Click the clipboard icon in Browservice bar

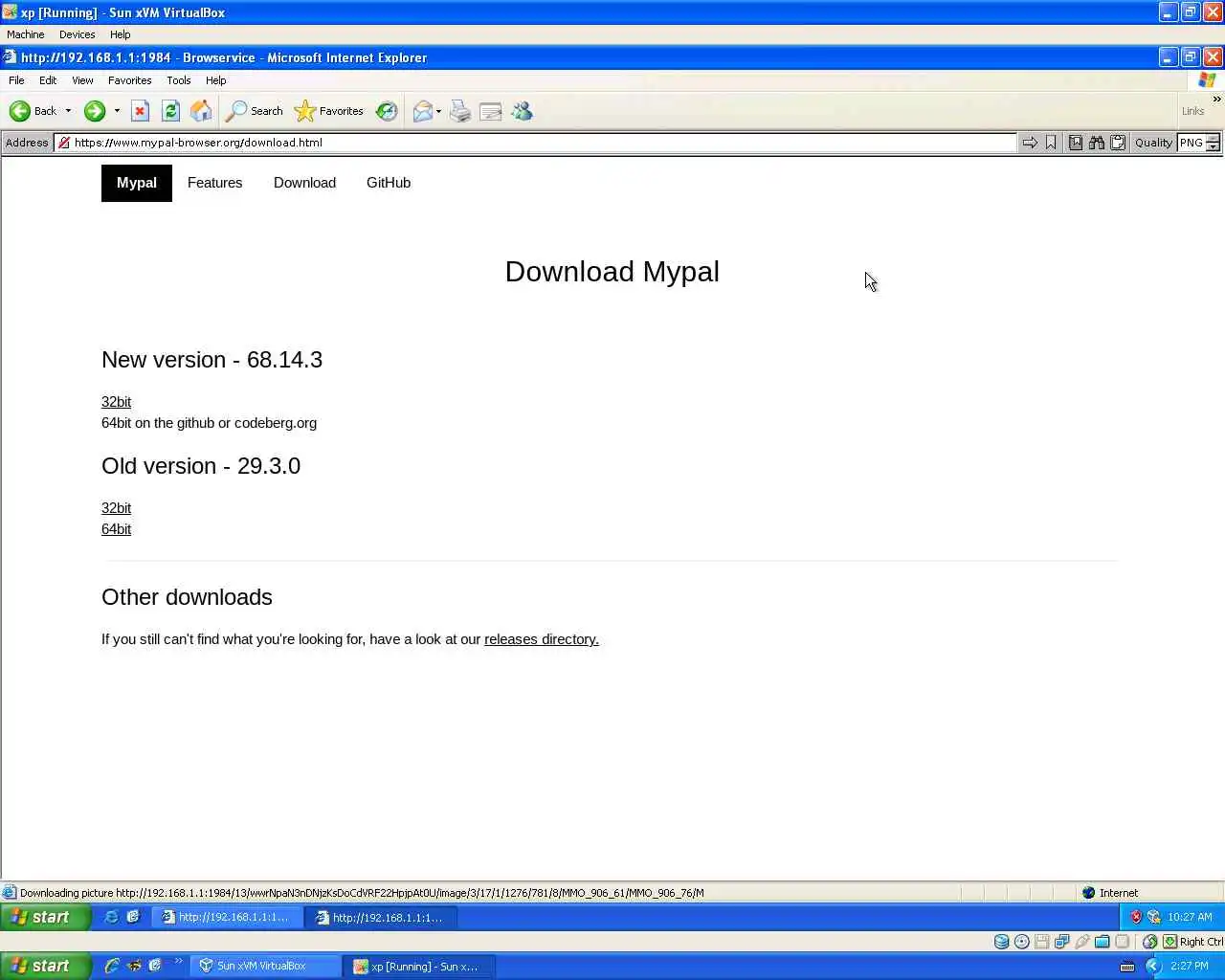coord(1117,143)
